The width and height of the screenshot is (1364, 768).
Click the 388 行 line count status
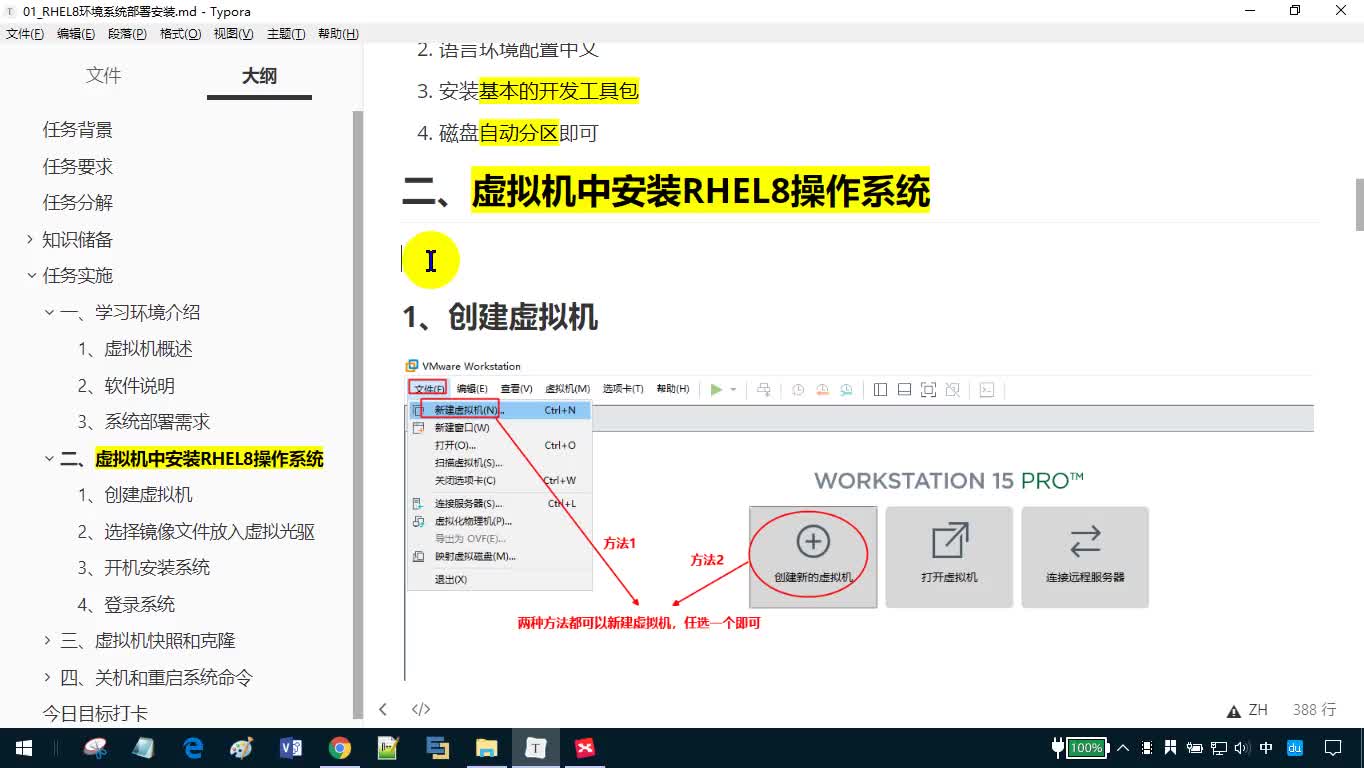[1314, 710]
